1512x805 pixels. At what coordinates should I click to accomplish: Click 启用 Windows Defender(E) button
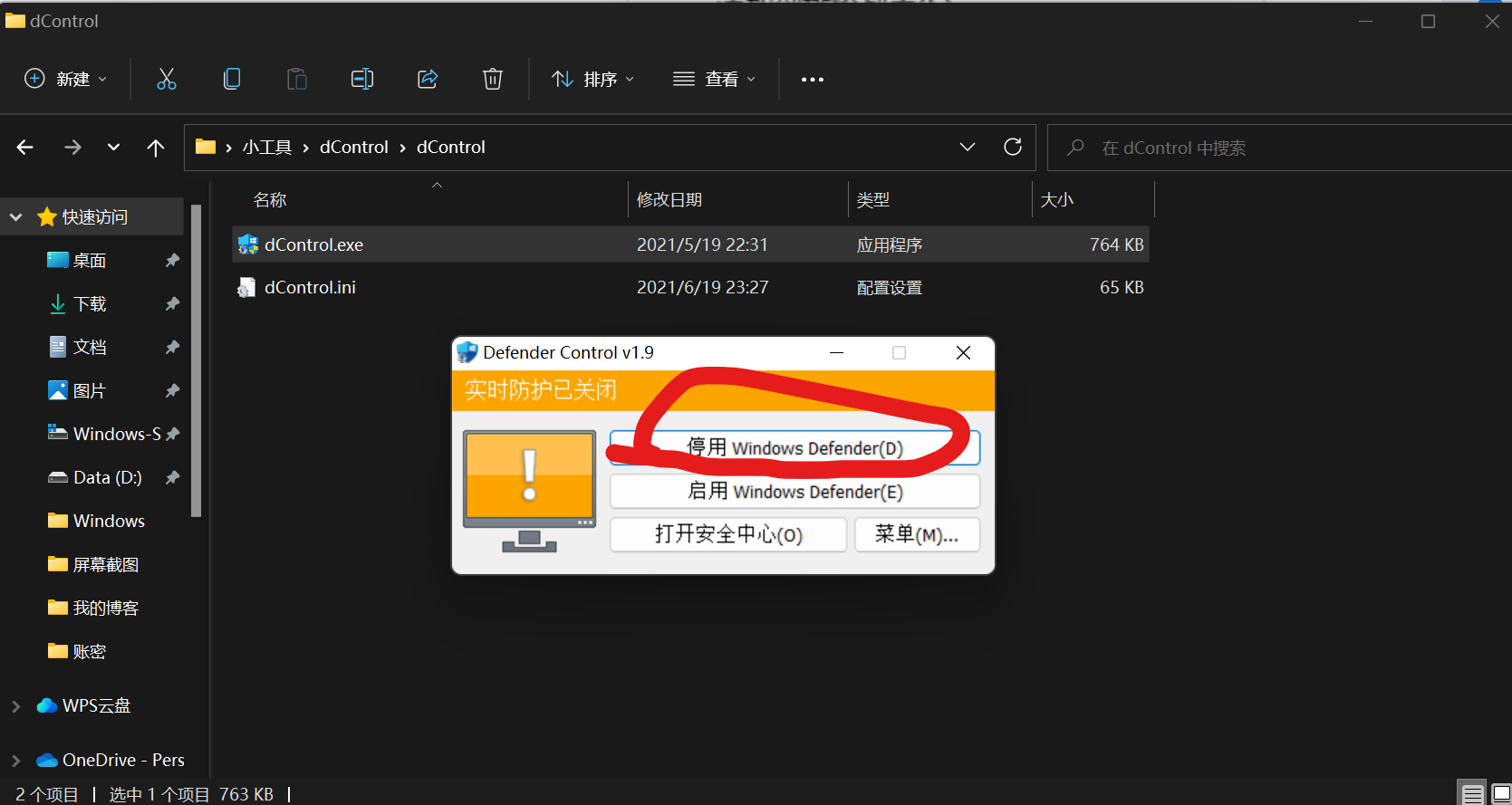[x=795, y=492]
